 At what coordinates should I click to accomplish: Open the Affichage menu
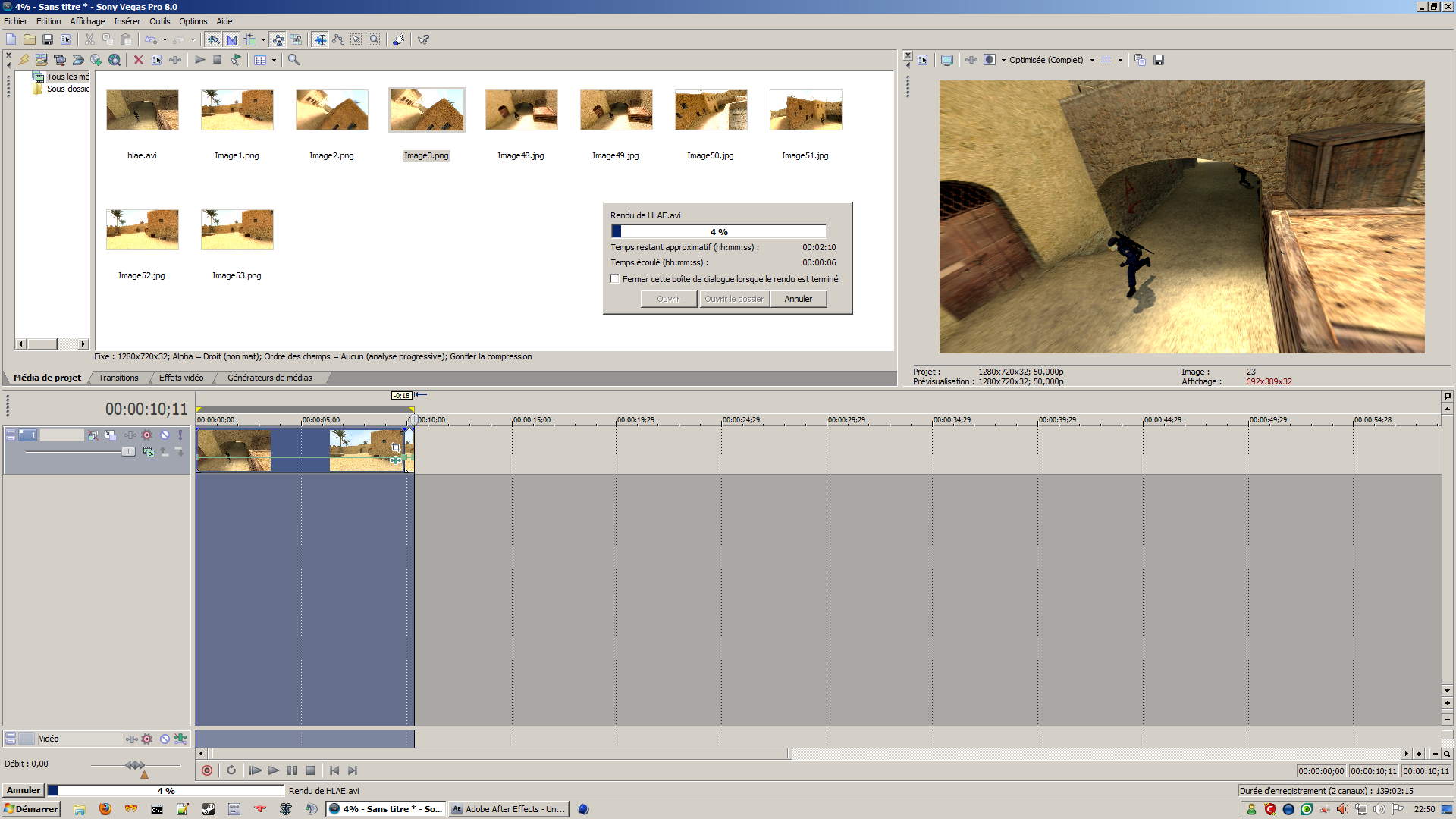tap(87, 21)
